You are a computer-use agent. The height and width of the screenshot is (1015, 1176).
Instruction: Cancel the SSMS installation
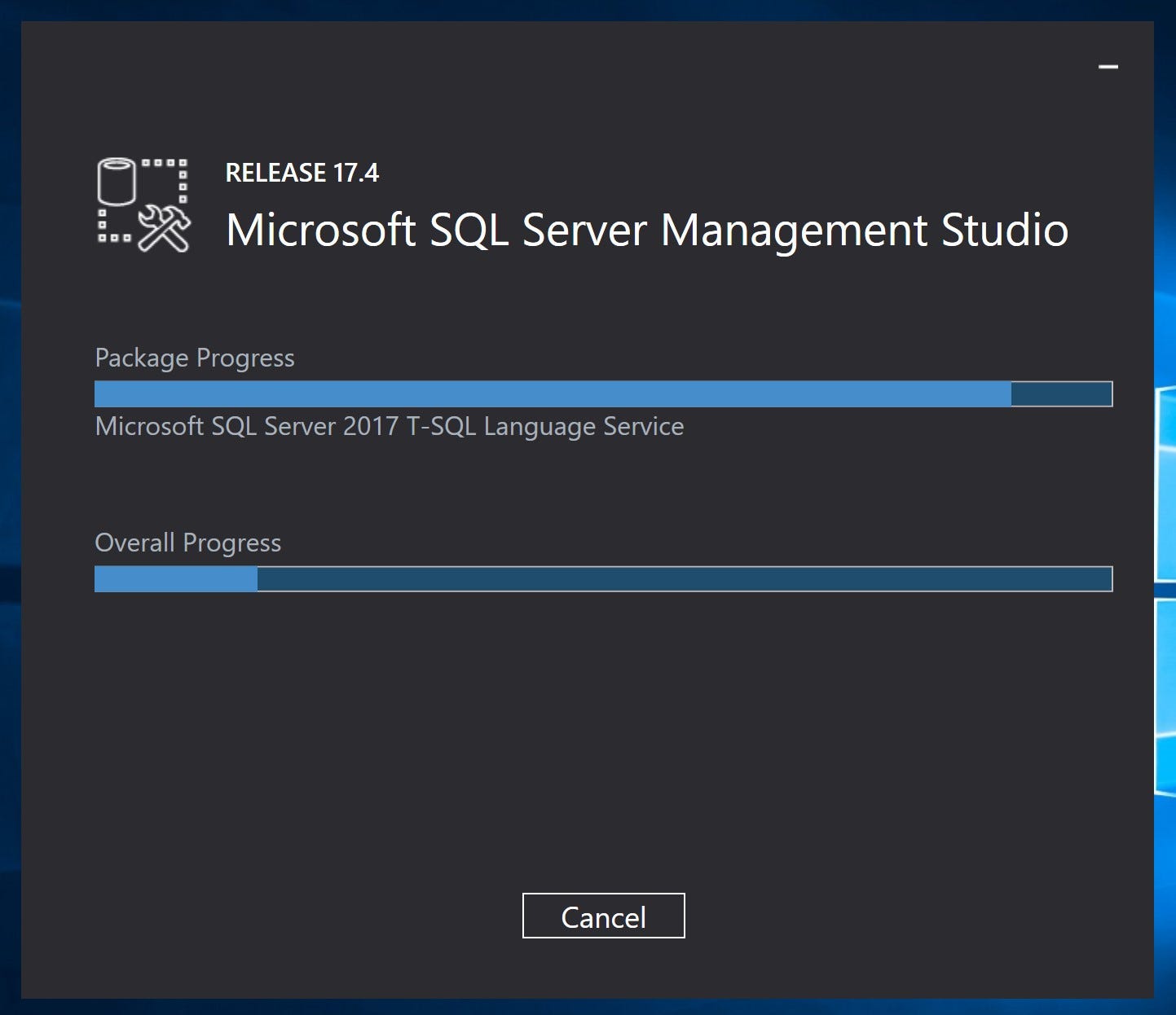(x=603, y=916)
